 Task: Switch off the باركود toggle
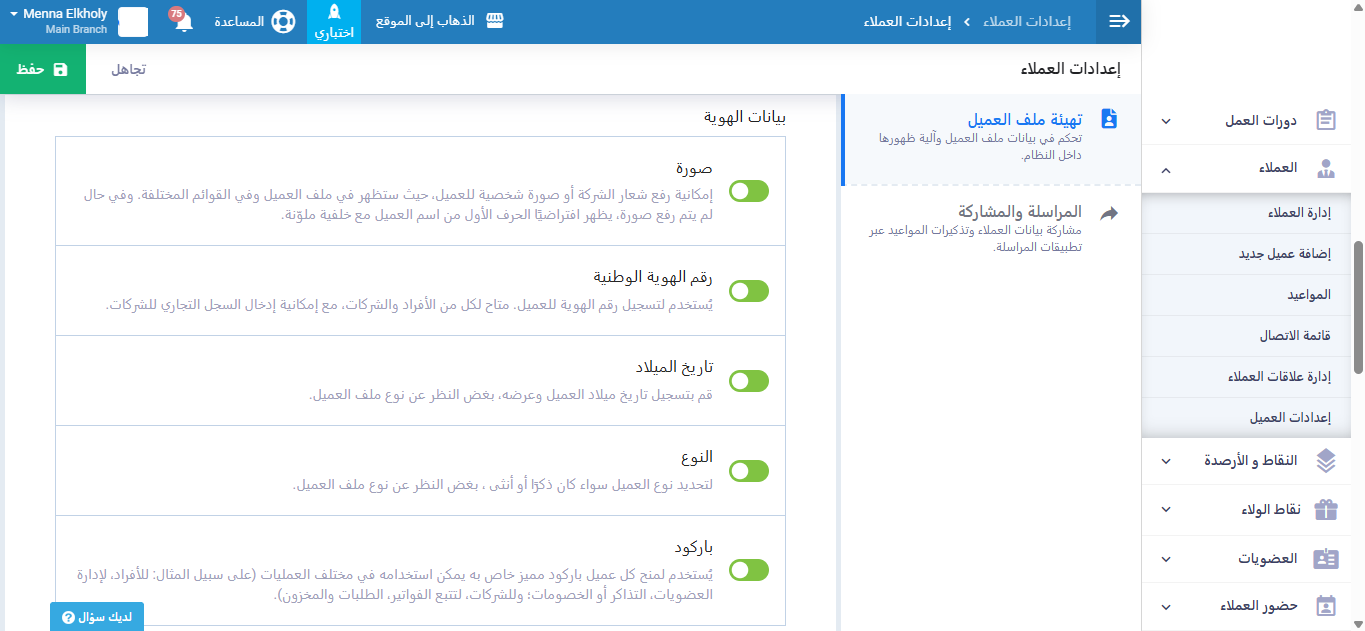749,570
